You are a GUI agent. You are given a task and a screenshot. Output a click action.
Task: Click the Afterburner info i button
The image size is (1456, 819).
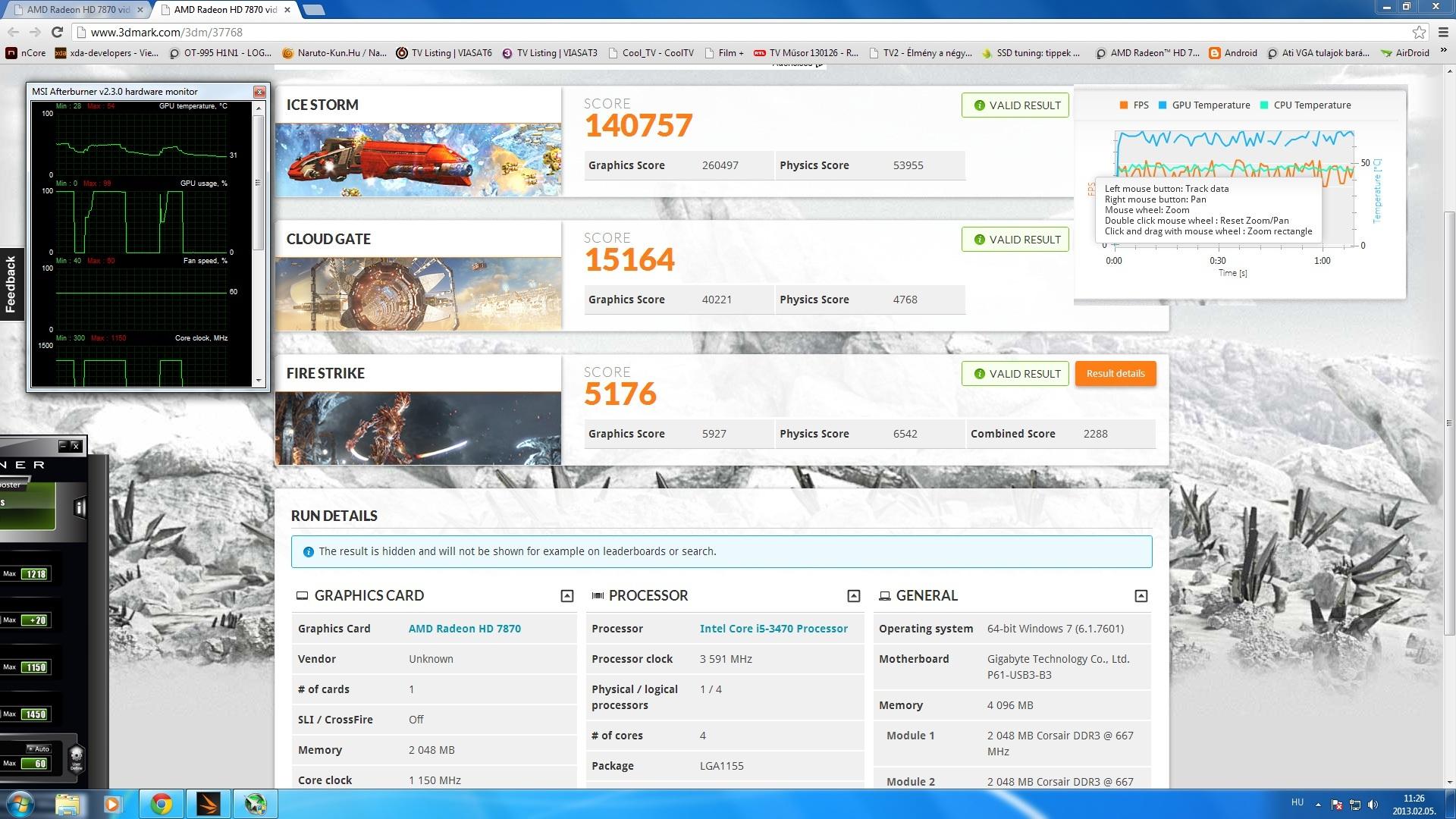(80, 507)
